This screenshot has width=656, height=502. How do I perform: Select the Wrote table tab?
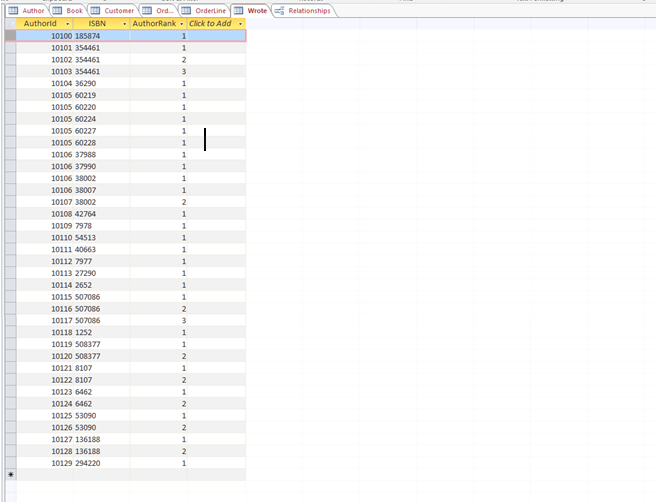[x=251, y=11]
